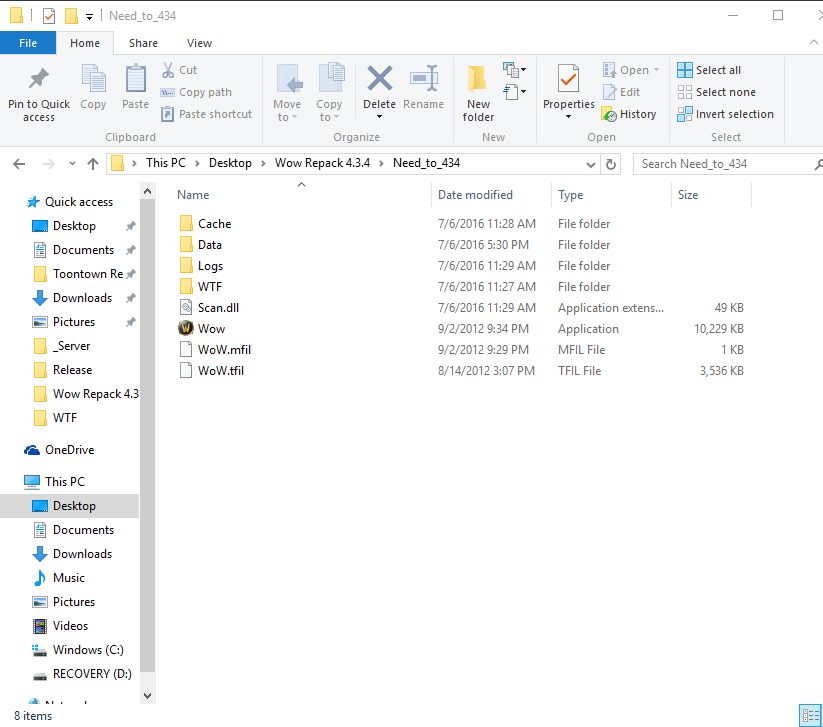This screenshot has height=727, width=823.
Task: Open file History from ribbon
Action: click(629, 114)
